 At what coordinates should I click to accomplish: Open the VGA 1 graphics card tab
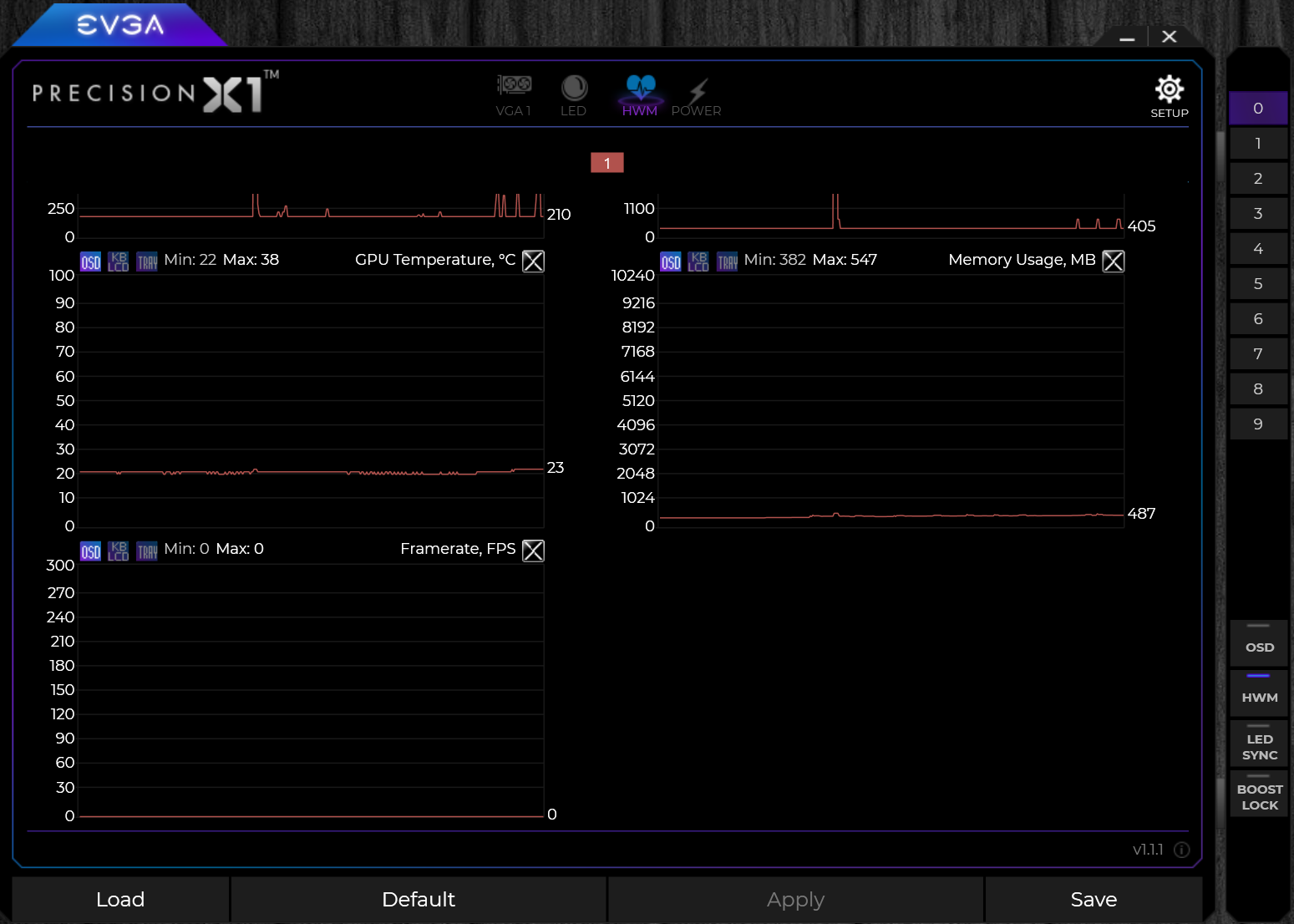pos(514,95)
